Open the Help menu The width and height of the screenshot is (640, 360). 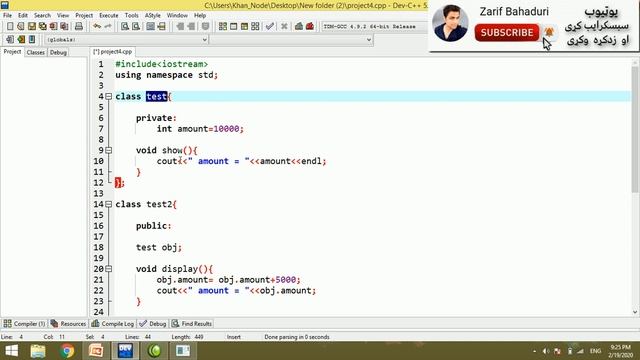[200, 15]
